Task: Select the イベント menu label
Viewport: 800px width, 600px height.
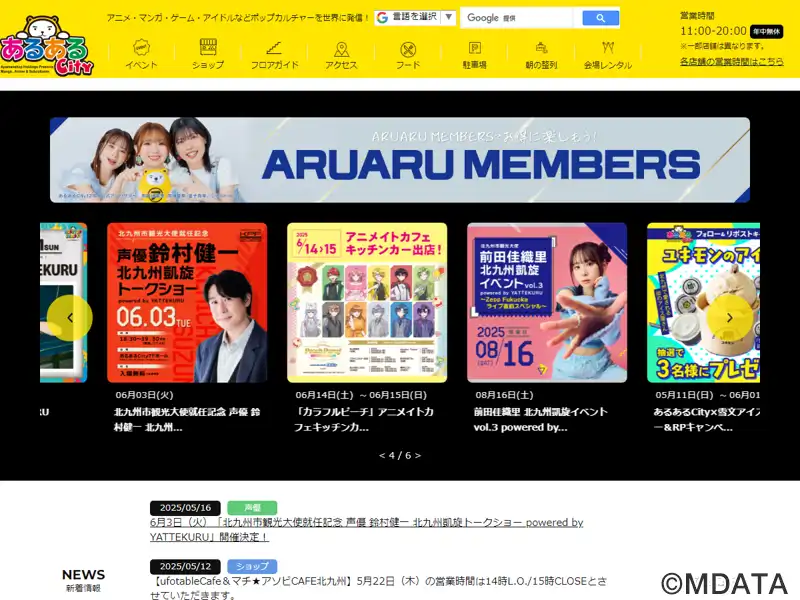Action: (141, 65)
